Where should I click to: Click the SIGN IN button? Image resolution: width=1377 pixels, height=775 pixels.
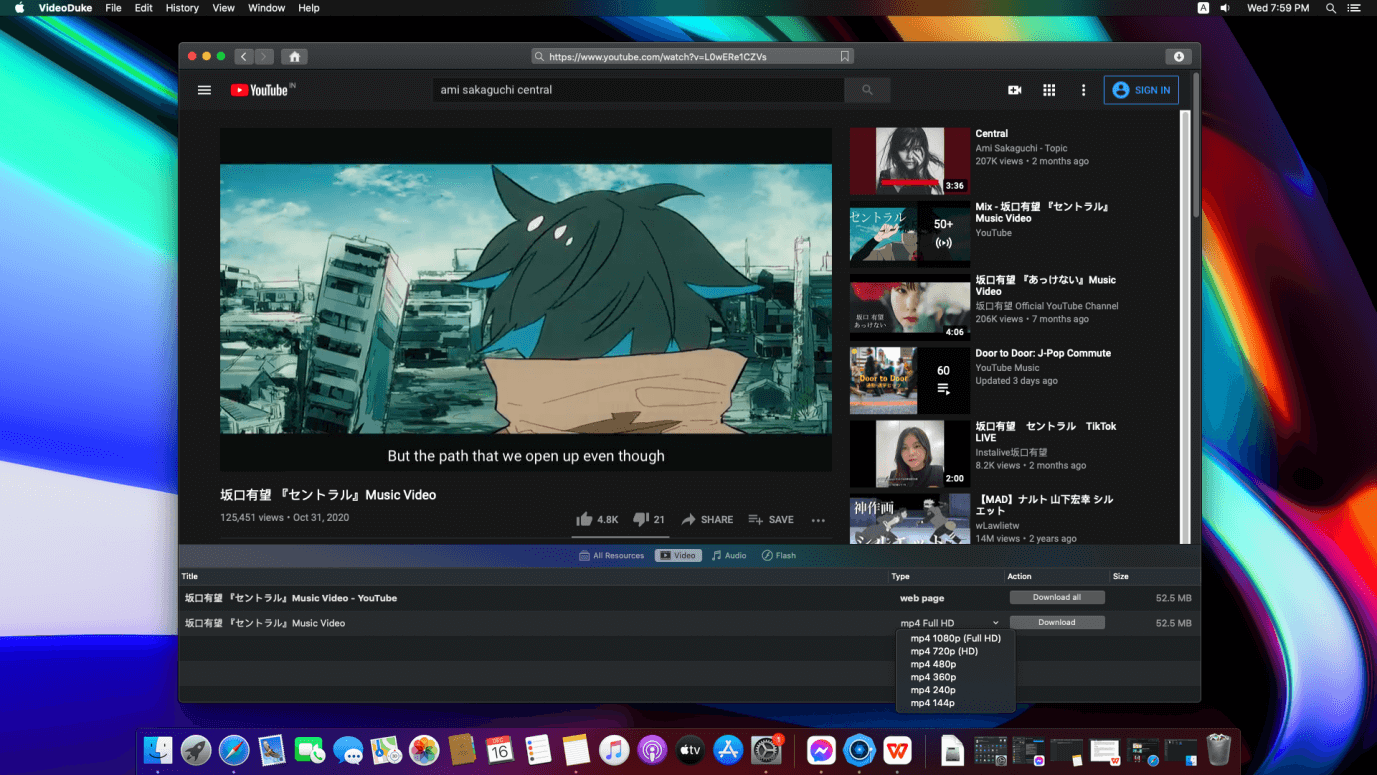pyautogui.click(x=1141, y=90)
